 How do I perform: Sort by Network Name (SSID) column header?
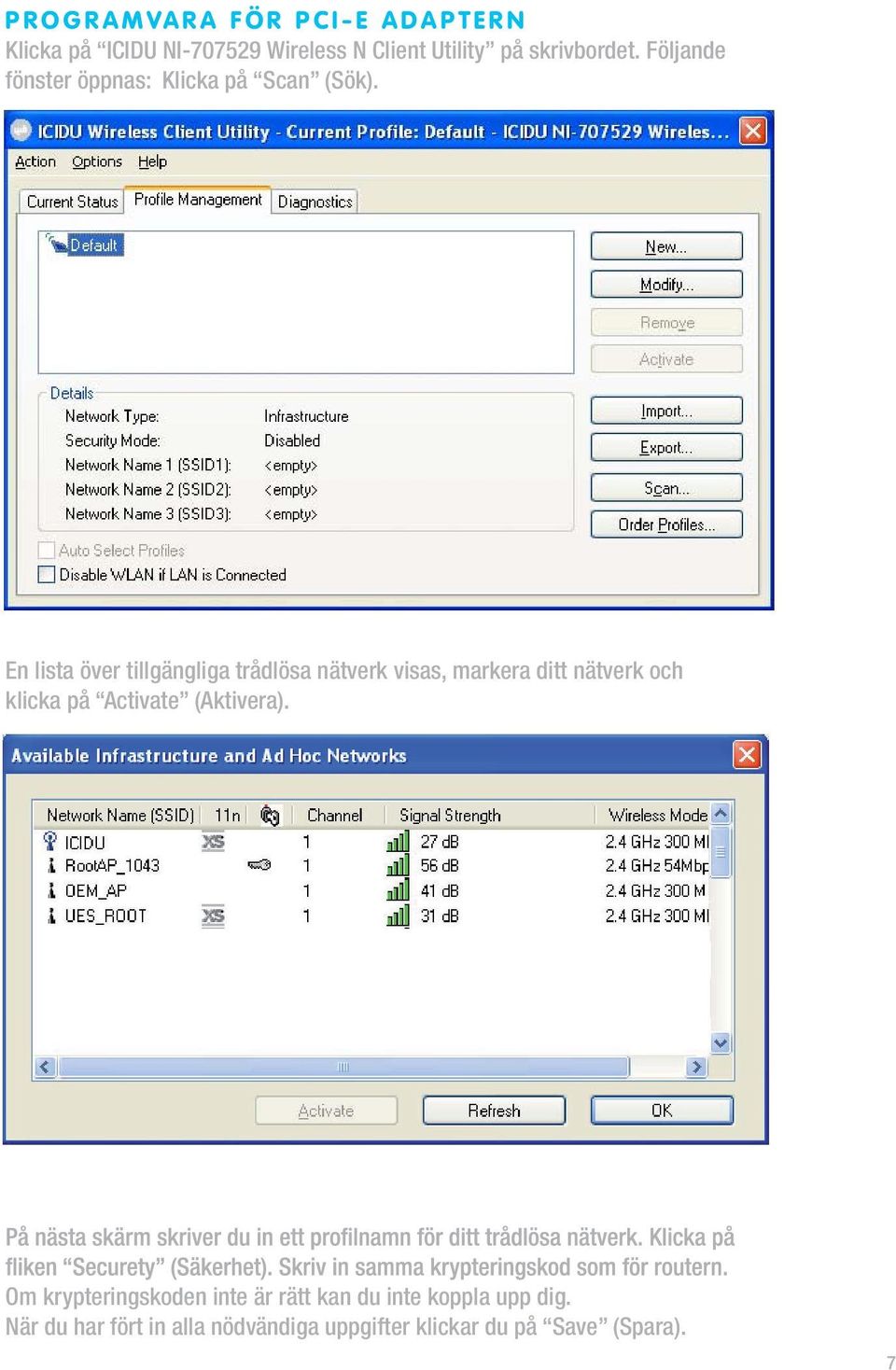point(119,816)
